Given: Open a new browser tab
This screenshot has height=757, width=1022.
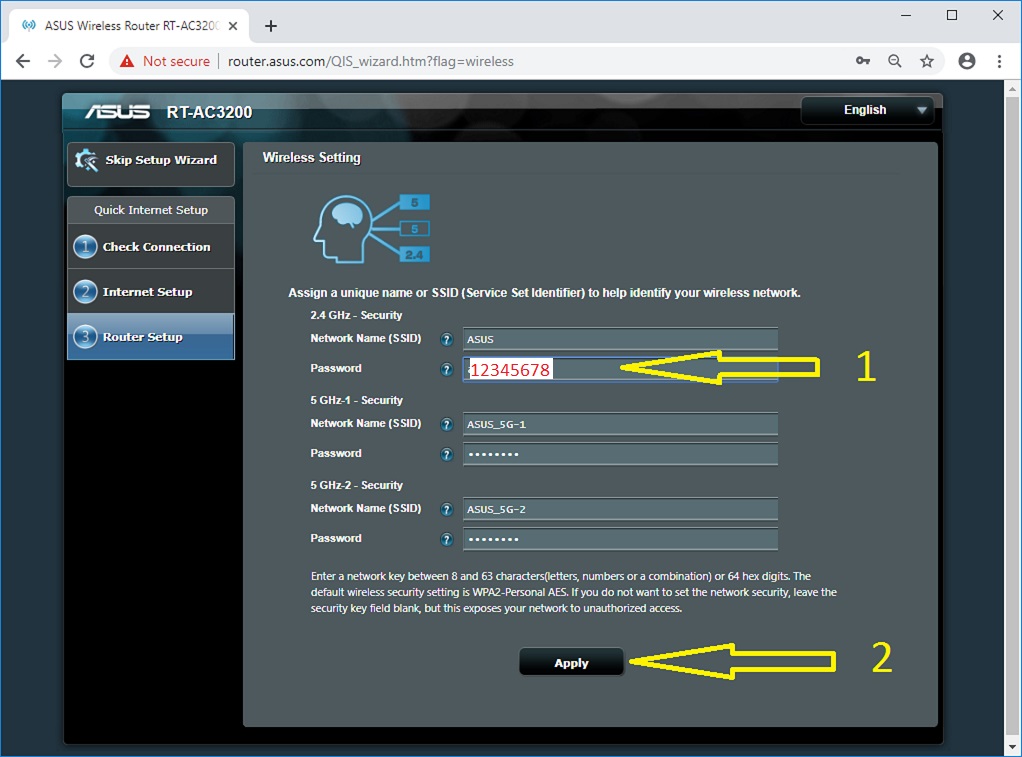Looking at the screenshot, I should pyautogui.click(x=271, y=26).
